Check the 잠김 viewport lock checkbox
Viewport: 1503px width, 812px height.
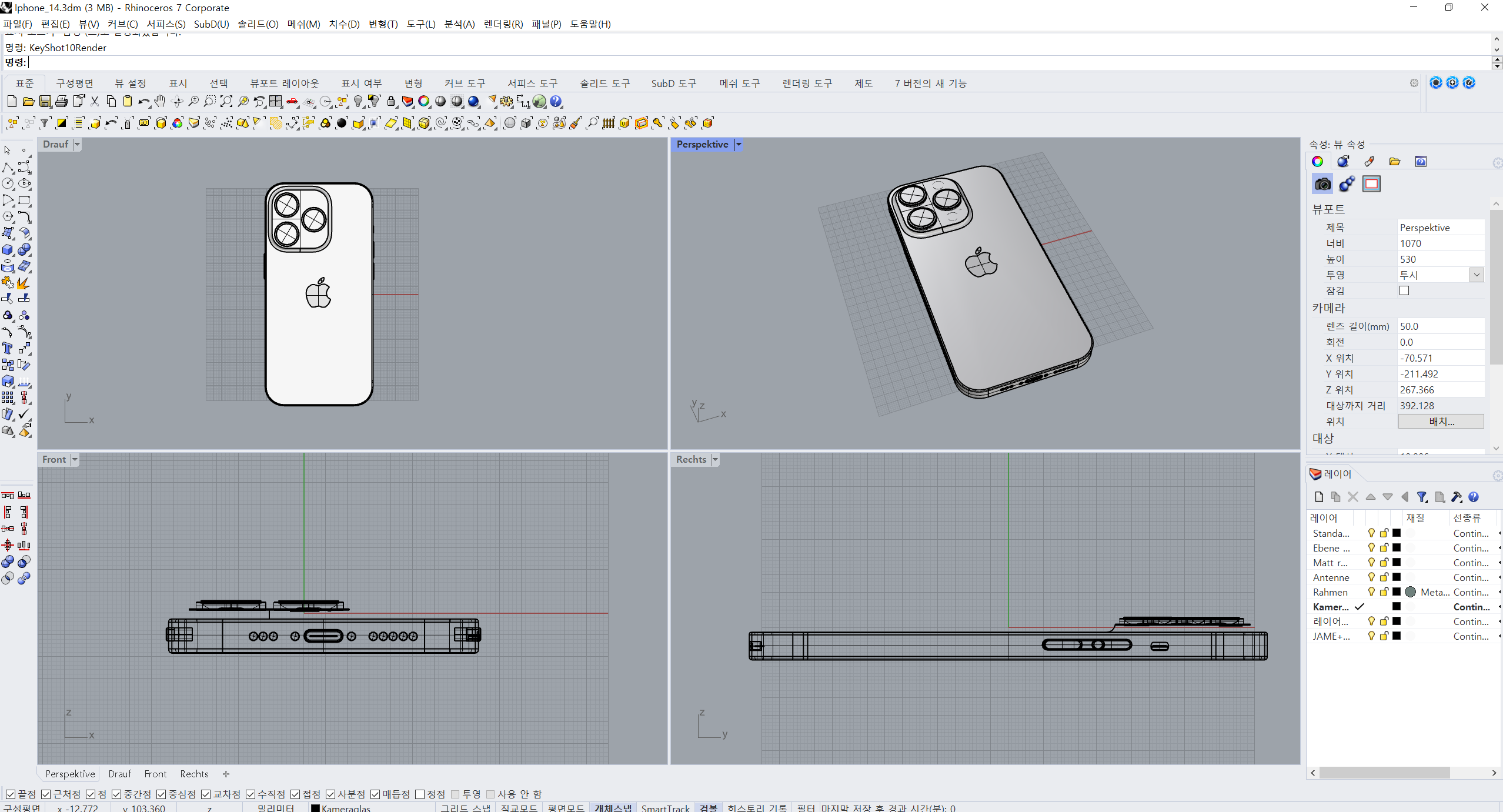click(1404, 290)
